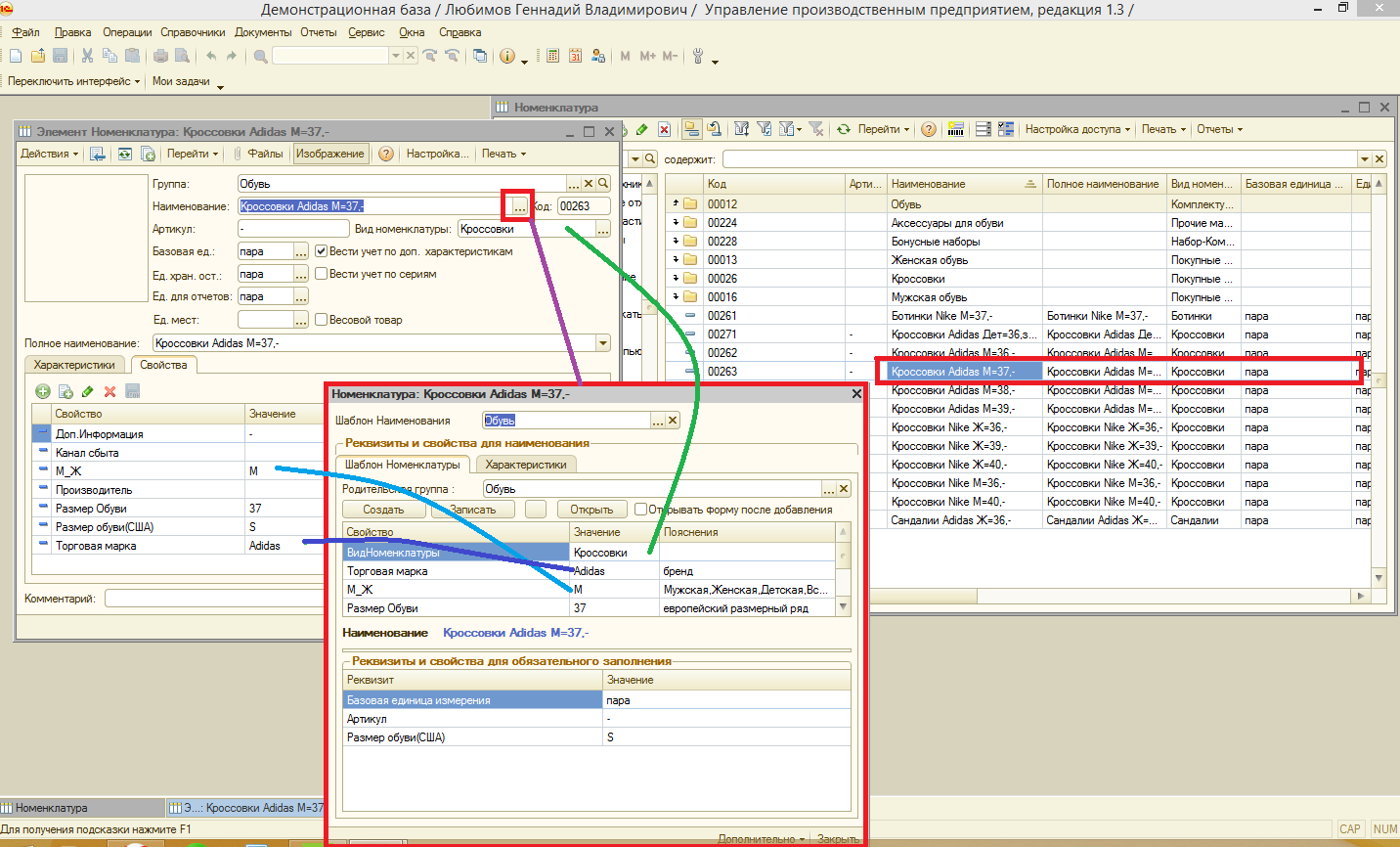This screenshot has width=1400, height=847.
Task: Click the Записать button
Action: pyautogui.click(x=473, y=510)
